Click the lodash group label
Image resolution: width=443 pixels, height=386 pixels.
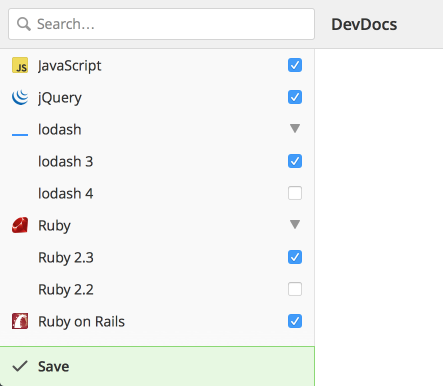click(60, 129)
